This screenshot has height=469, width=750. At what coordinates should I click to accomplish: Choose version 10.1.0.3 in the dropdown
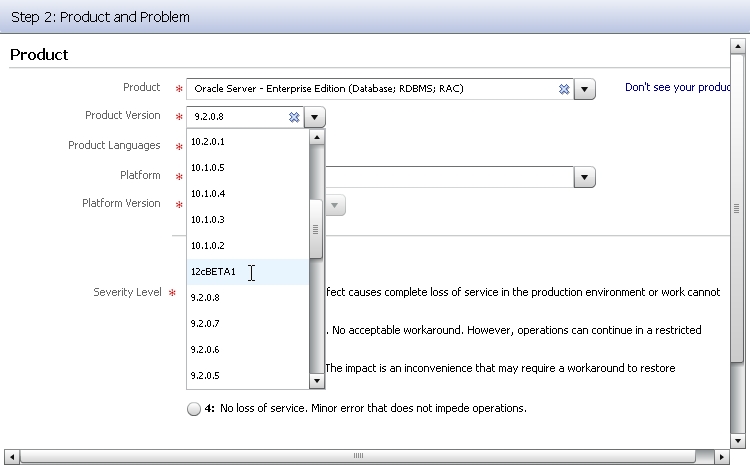(x=248, y=219)
